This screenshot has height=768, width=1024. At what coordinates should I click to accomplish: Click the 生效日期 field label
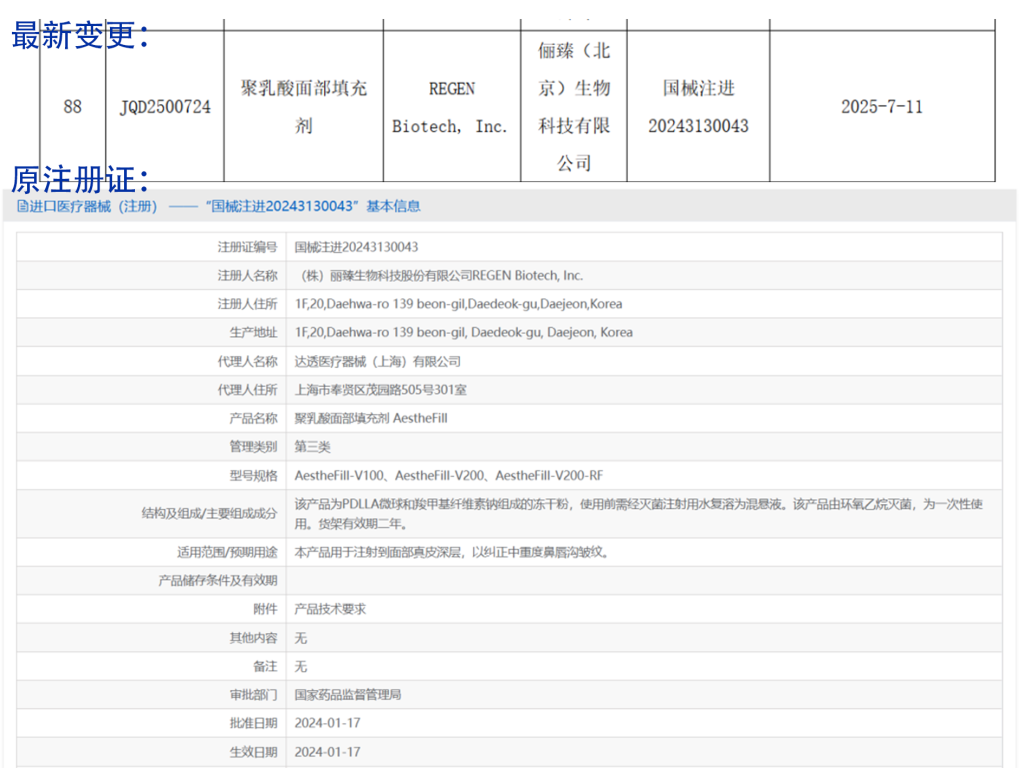(253, 752)
